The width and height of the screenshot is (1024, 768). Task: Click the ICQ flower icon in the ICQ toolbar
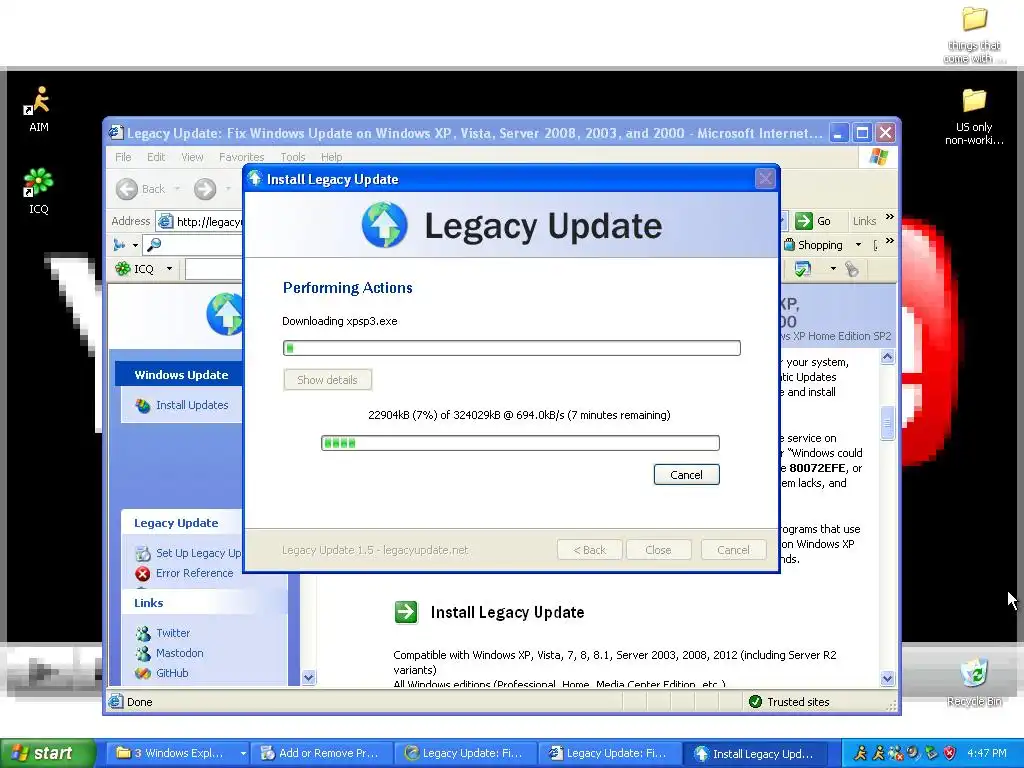(x=123, y=268)
